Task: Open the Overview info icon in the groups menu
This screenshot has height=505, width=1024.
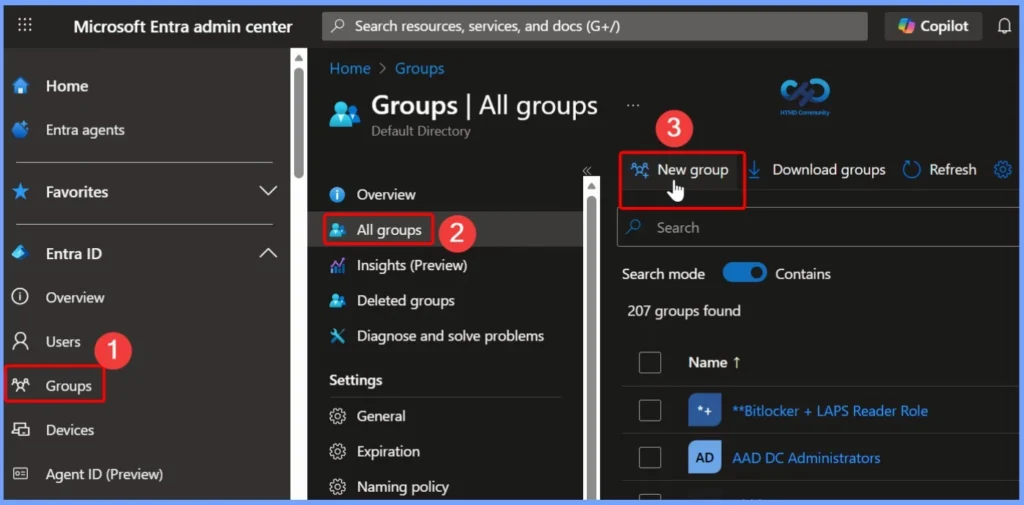Action: point(338,195)
